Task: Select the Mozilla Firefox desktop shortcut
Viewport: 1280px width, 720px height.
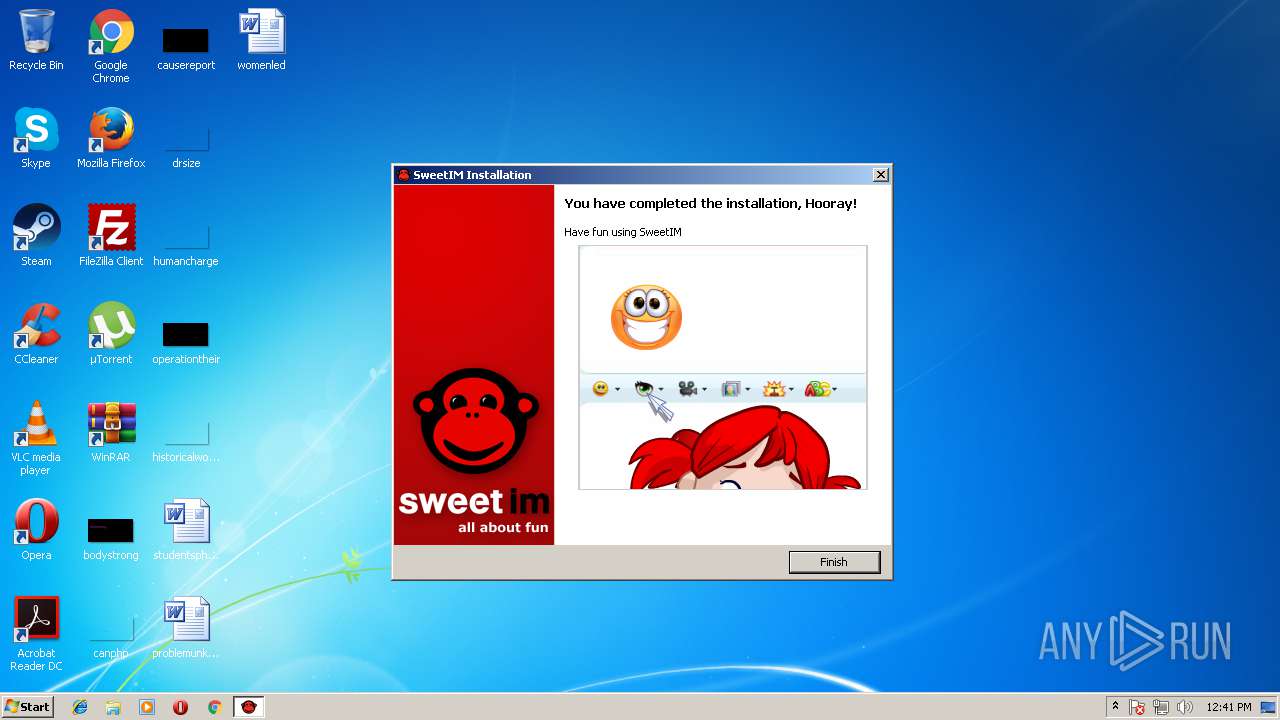Action: click(111, 139)
